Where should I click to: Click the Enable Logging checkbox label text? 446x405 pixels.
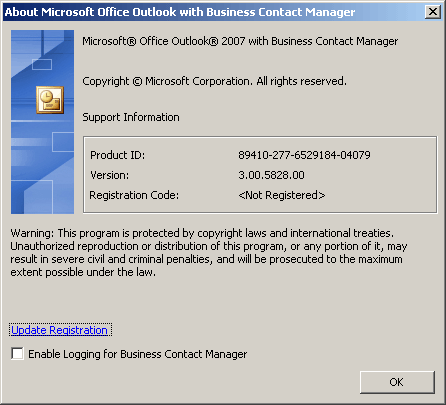click(x=138, y=354)
